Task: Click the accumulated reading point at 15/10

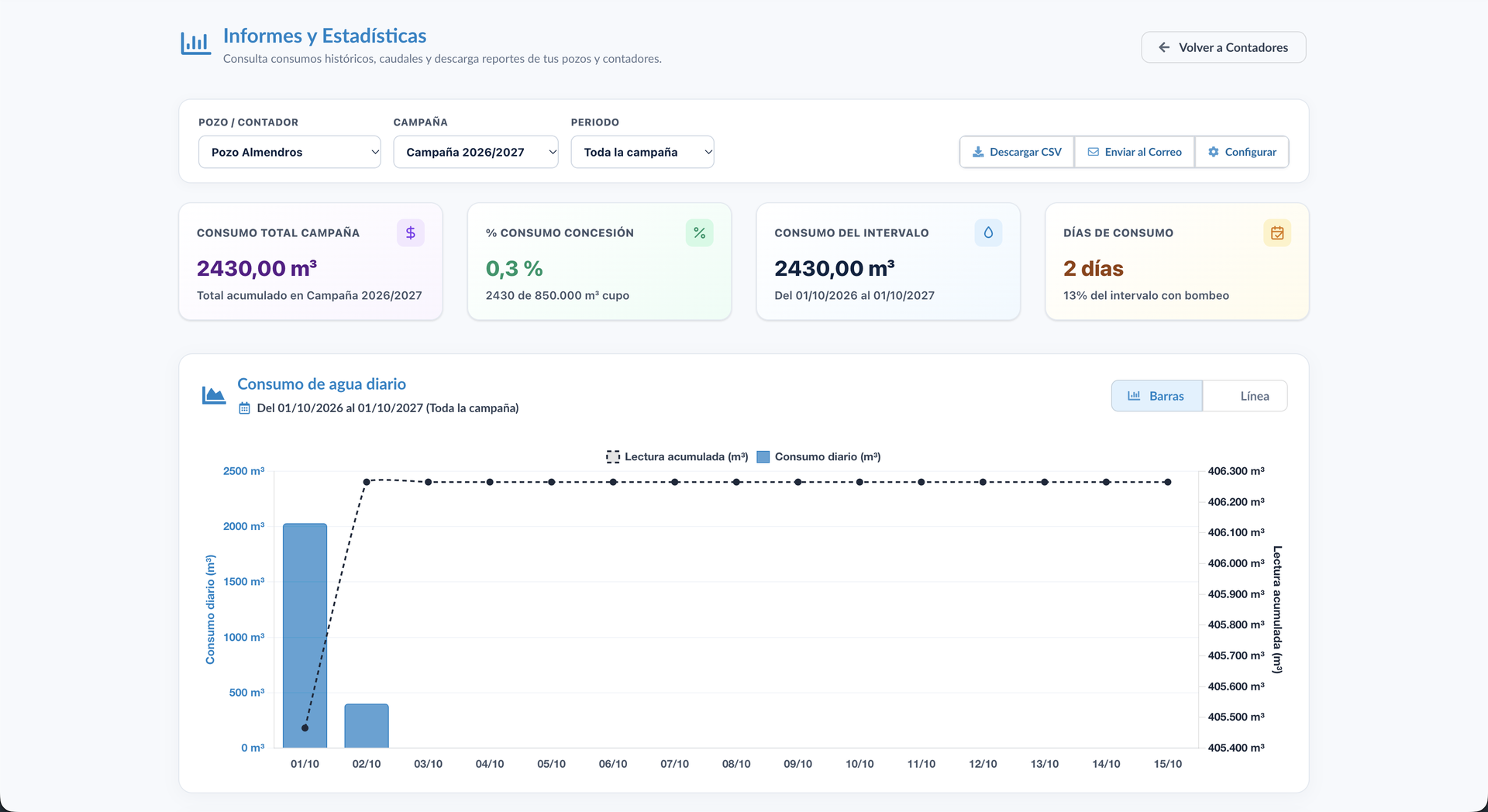Action: pyautogui.click(x=1168, y=482)
